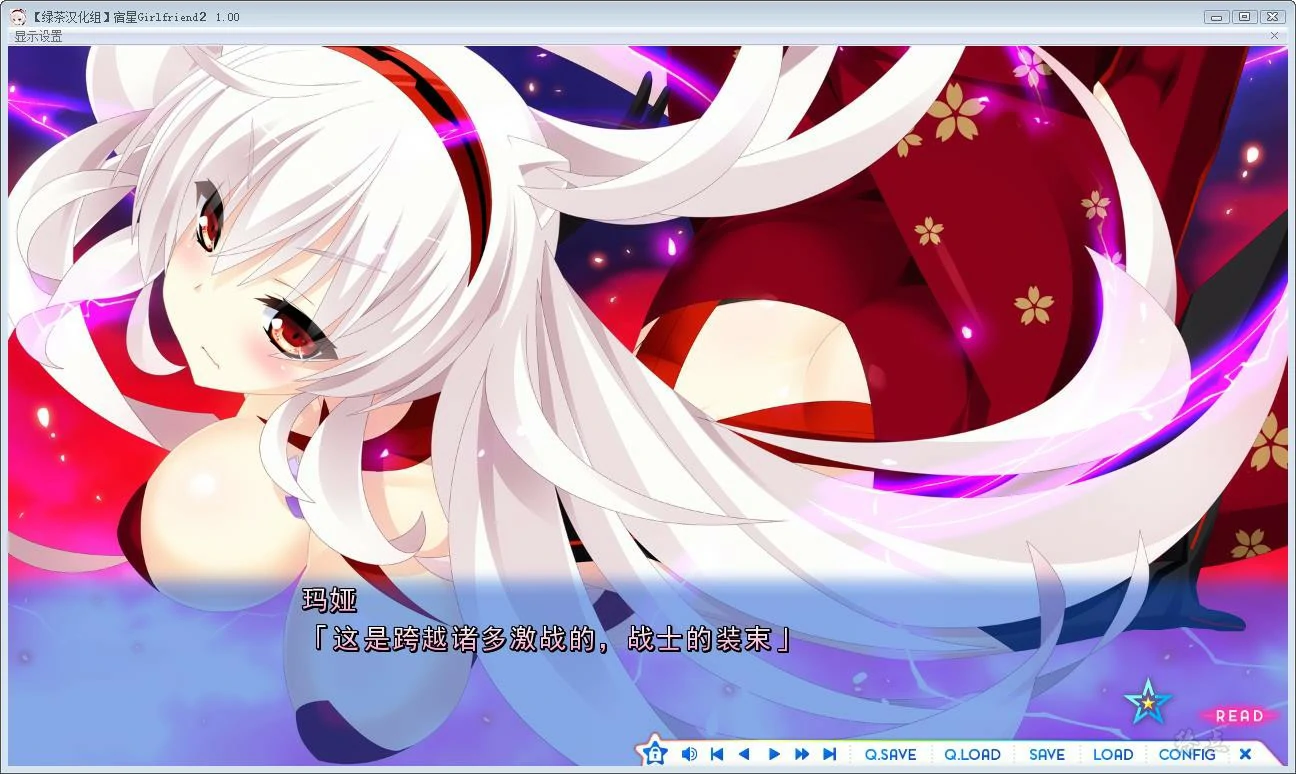Open the LOAD menu
This screenshot has width=1296, height=774.
tap(1113, 755)
